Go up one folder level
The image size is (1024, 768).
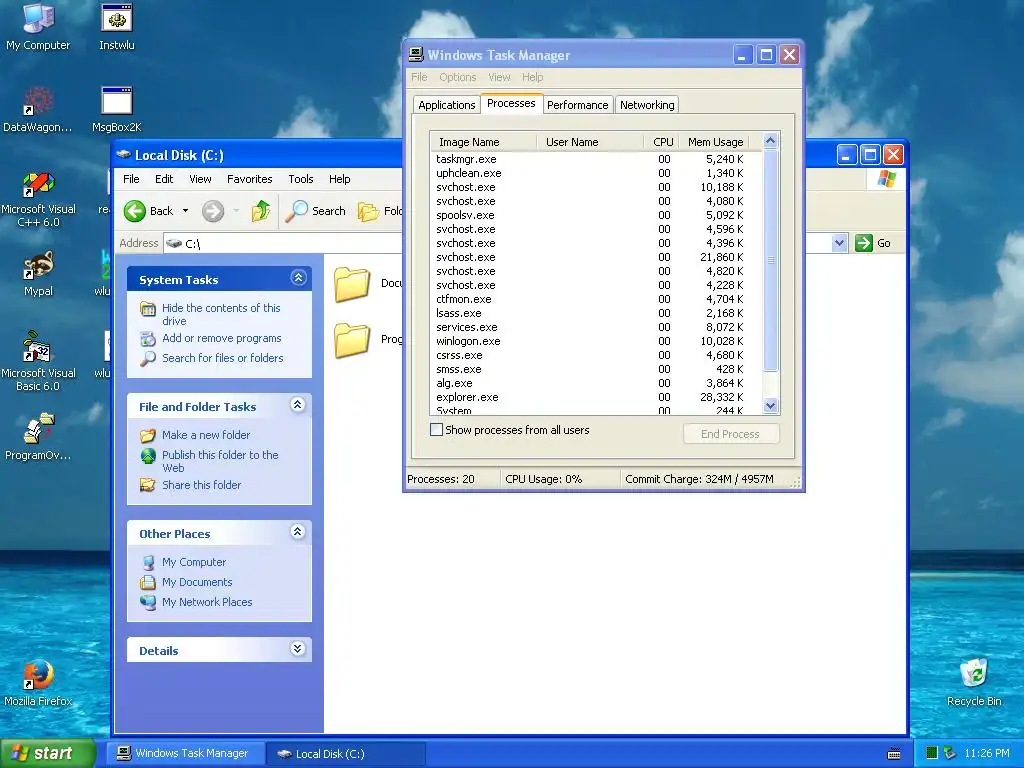(261, 211)
